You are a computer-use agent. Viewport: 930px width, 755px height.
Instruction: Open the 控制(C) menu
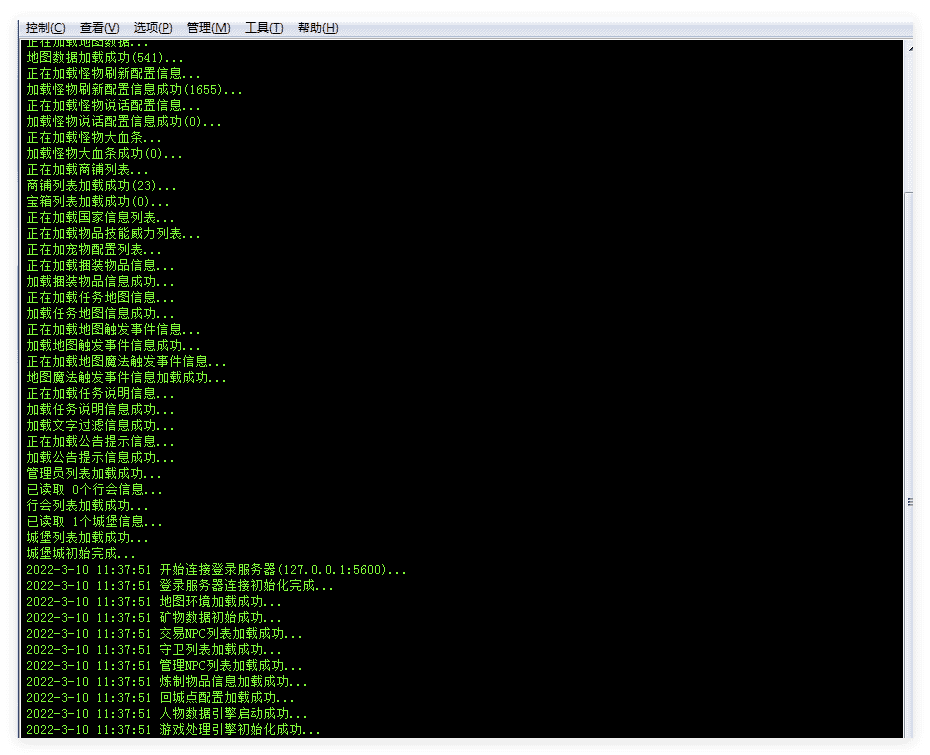[45, 28]
